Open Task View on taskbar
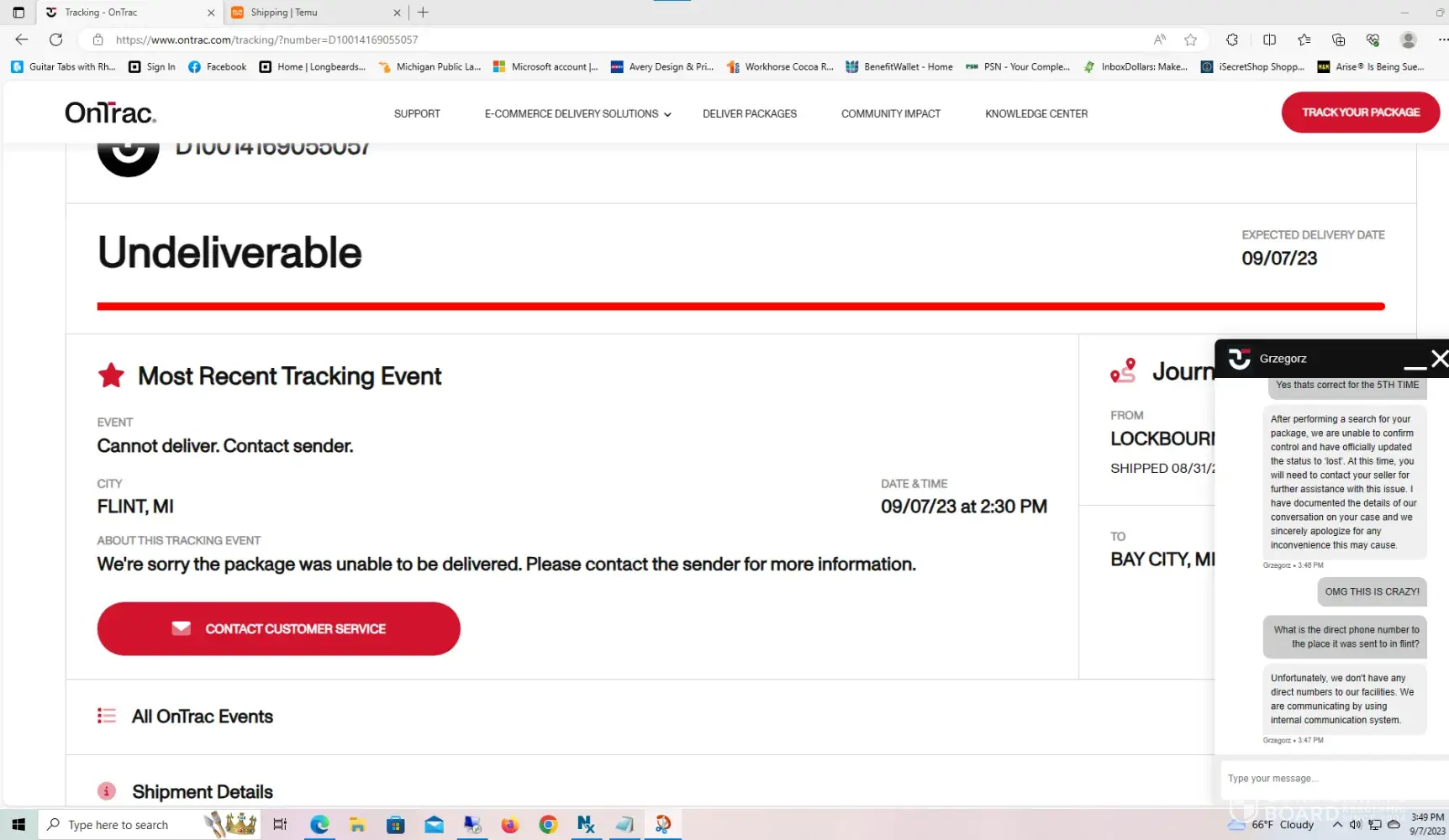Image resolution: width=1449 pixels, height=840 pixels. coord(280,825)
